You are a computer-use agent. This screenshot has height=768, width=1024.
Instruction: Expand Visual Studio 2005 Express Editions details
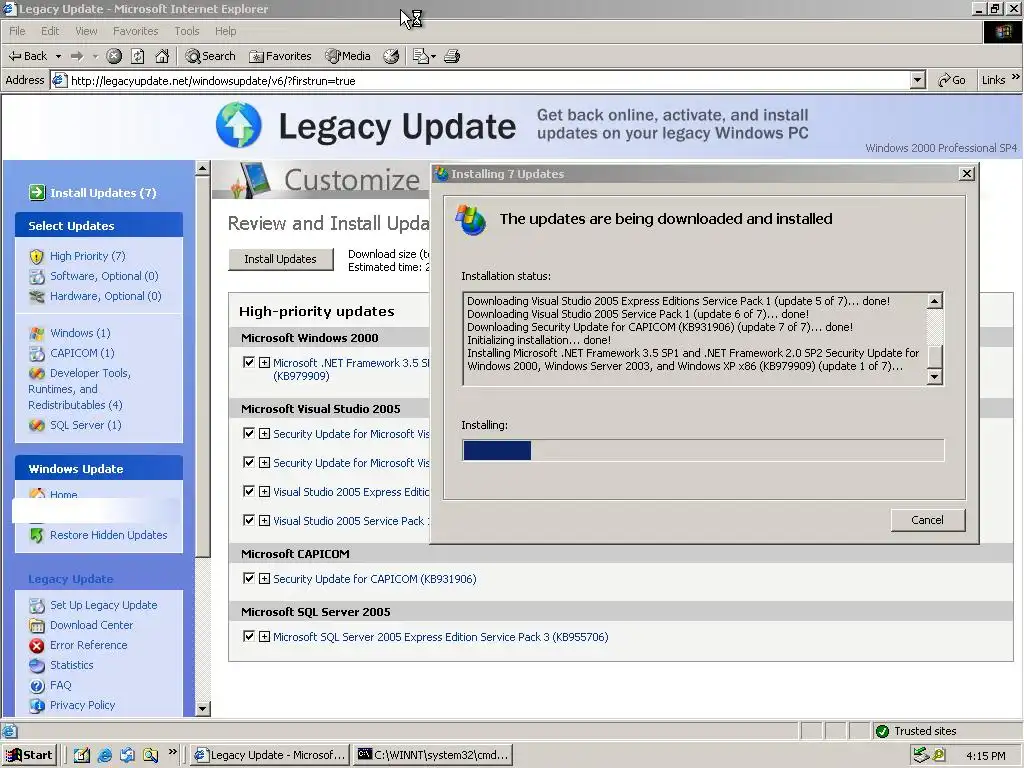click(x=264, y=492)
